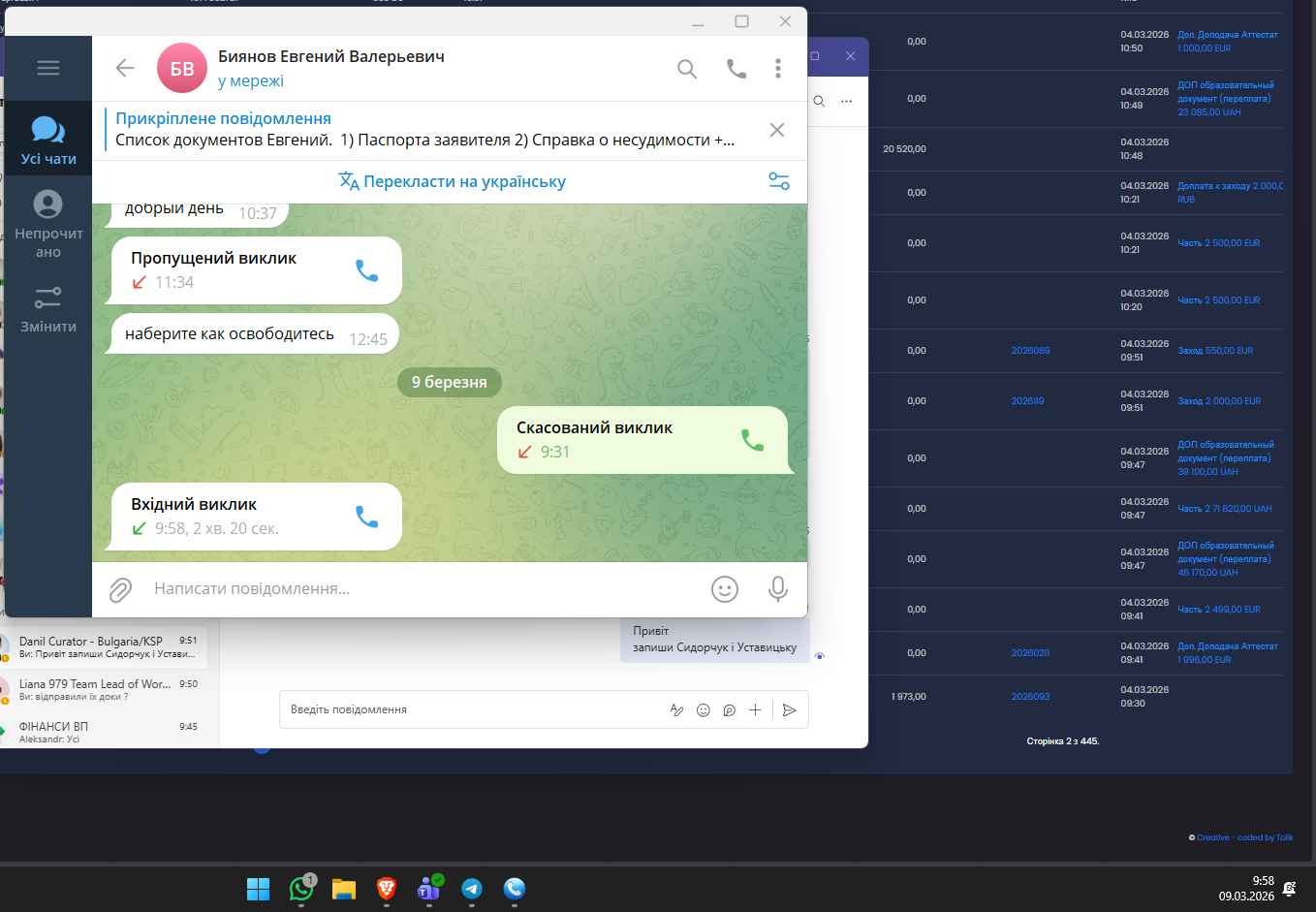The width and height of the screenshot is (1316, 912).
Task: Click the Creative - coded by Tolik footer link
Action: [x=1244, y=837]
